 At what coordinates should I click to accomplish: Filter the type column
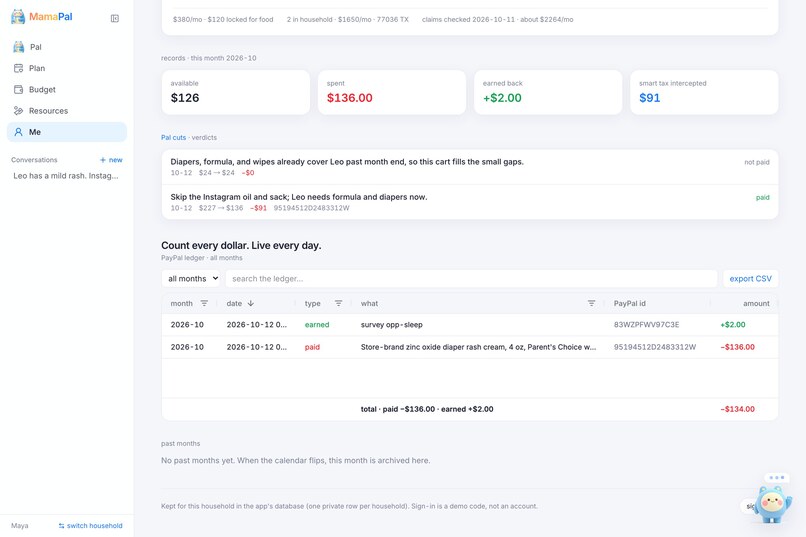pos(338,303)
